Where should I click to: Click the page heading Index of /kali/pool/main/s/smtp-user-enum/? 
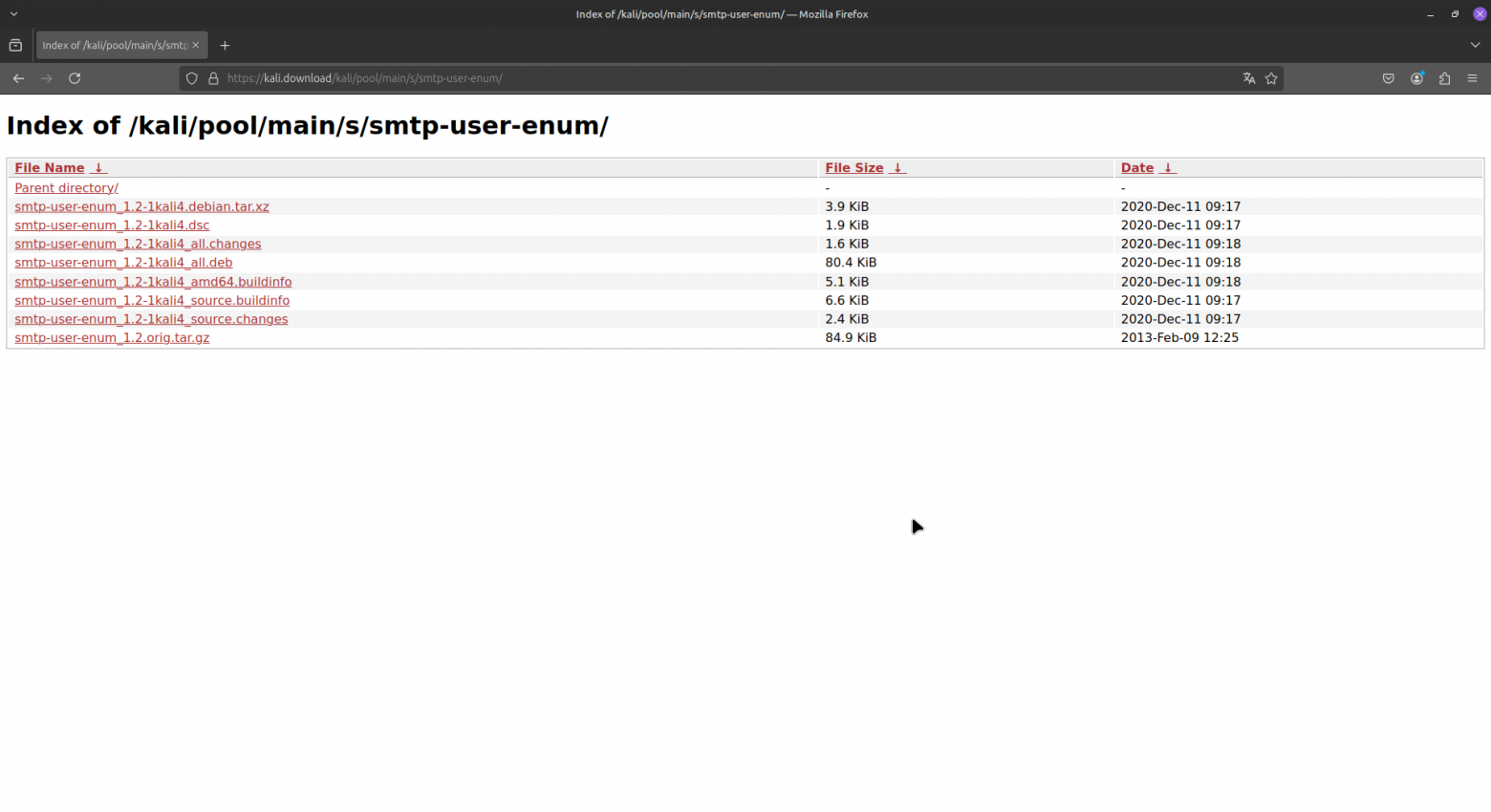click(x=308, y=126)
